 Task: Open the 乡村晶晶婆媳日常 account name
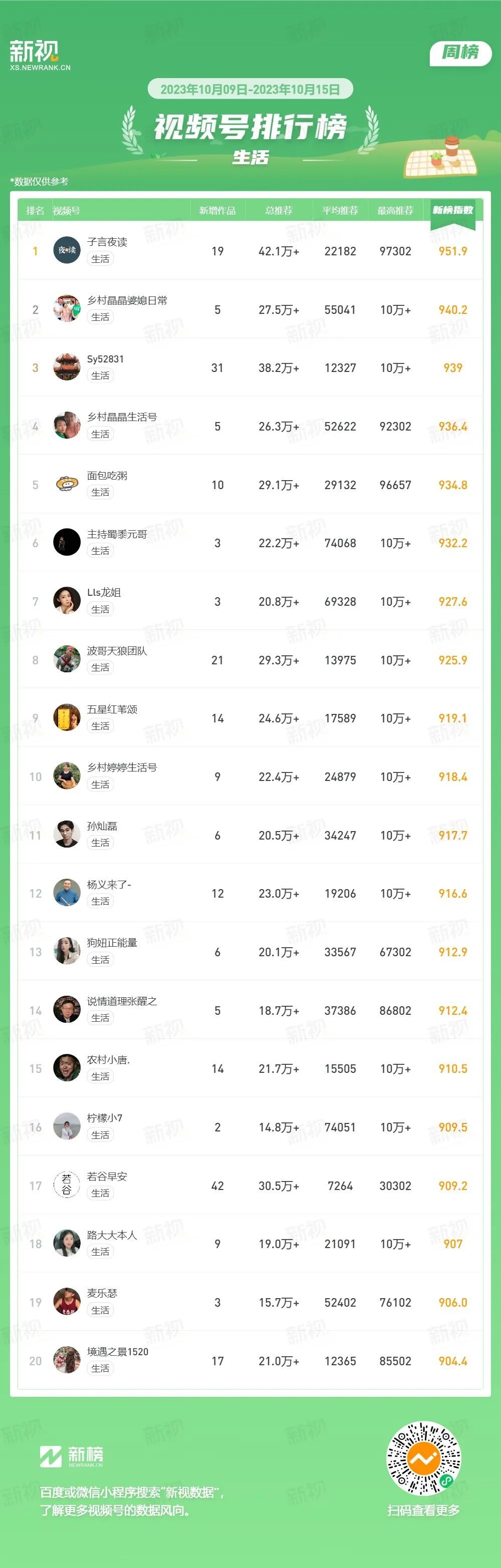point(127,300)
